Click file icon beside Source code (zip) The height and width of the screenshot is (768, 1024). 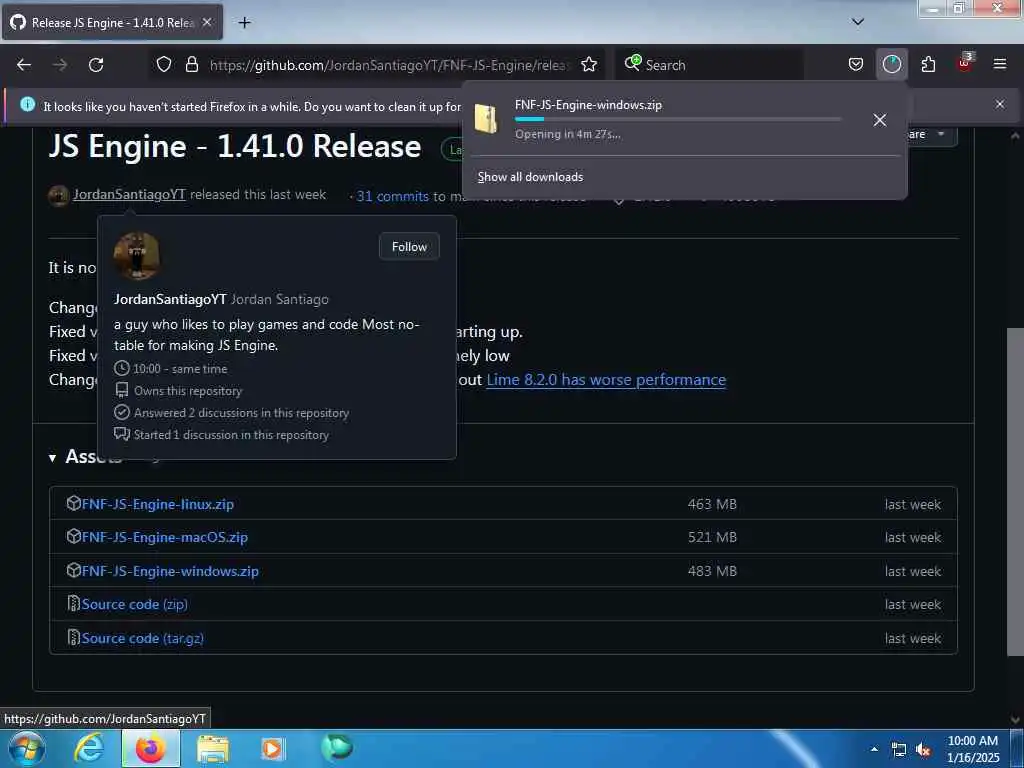coord(73,604)
